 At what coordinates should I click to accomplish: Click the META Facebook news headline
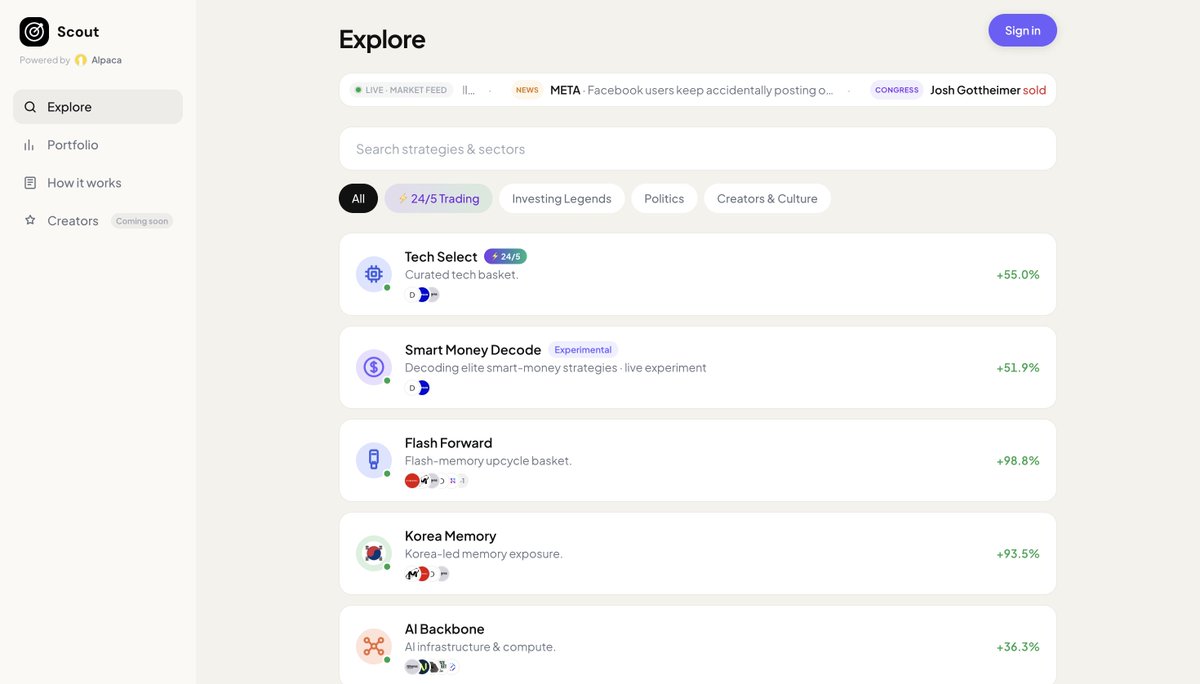(691, 90)
